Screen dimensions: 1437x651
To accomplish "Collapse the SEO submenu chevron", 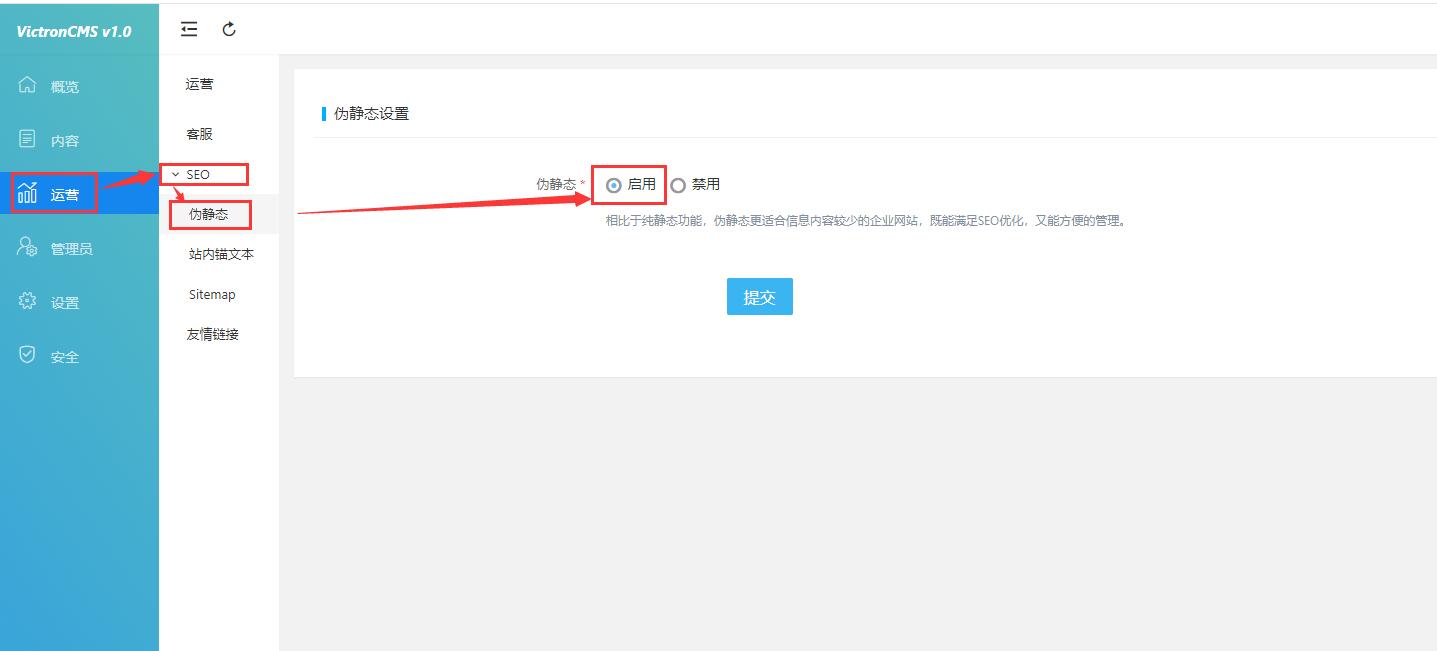I will pos(176,175).
